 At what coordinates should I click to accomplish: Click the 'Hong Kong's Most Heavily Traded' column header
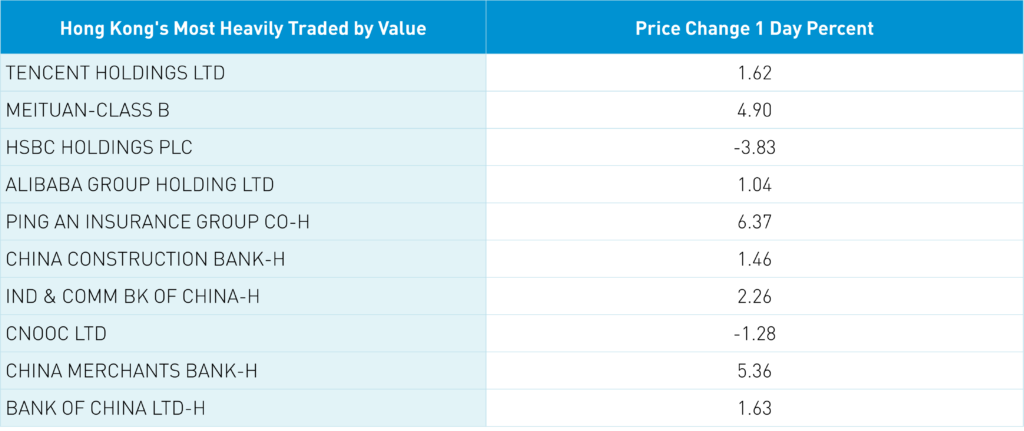point(243,28)
